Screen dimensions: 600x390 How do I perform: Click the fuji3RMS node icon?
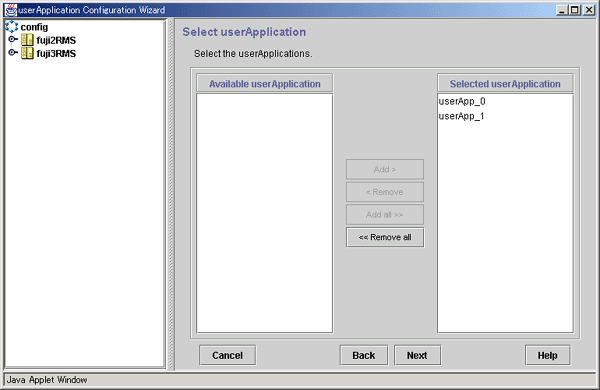[x=27, y=53]
